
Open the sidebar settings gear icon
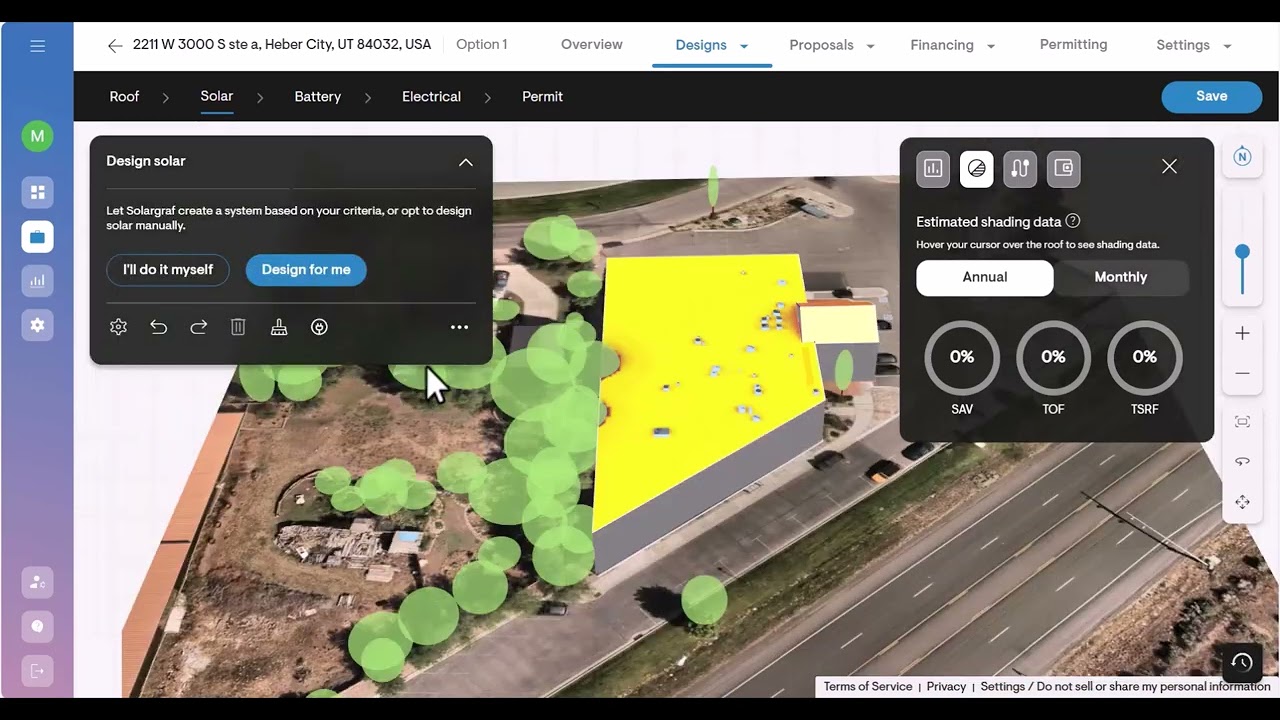point(37,325)
